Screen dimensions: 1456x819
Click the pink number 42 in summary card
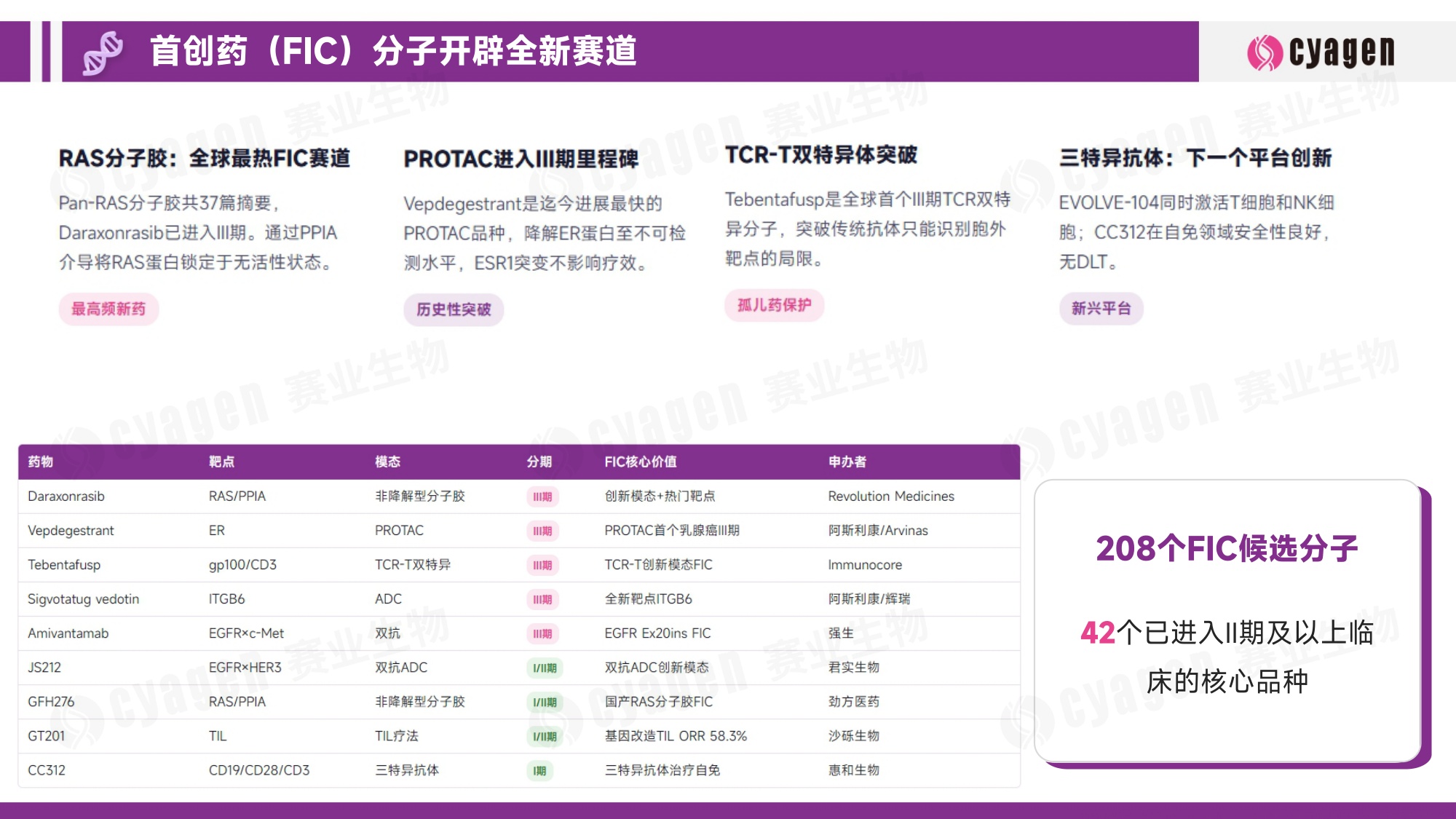tap(1098, 633)
